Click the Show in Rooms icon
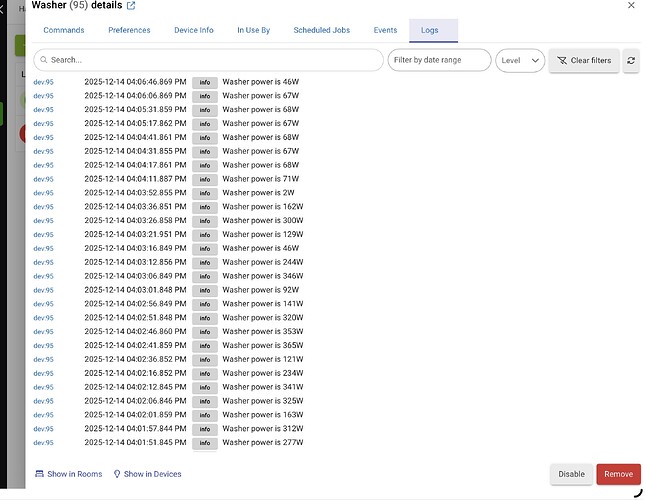The height and width of the screenshot is (500, 645). click(39, 474)
